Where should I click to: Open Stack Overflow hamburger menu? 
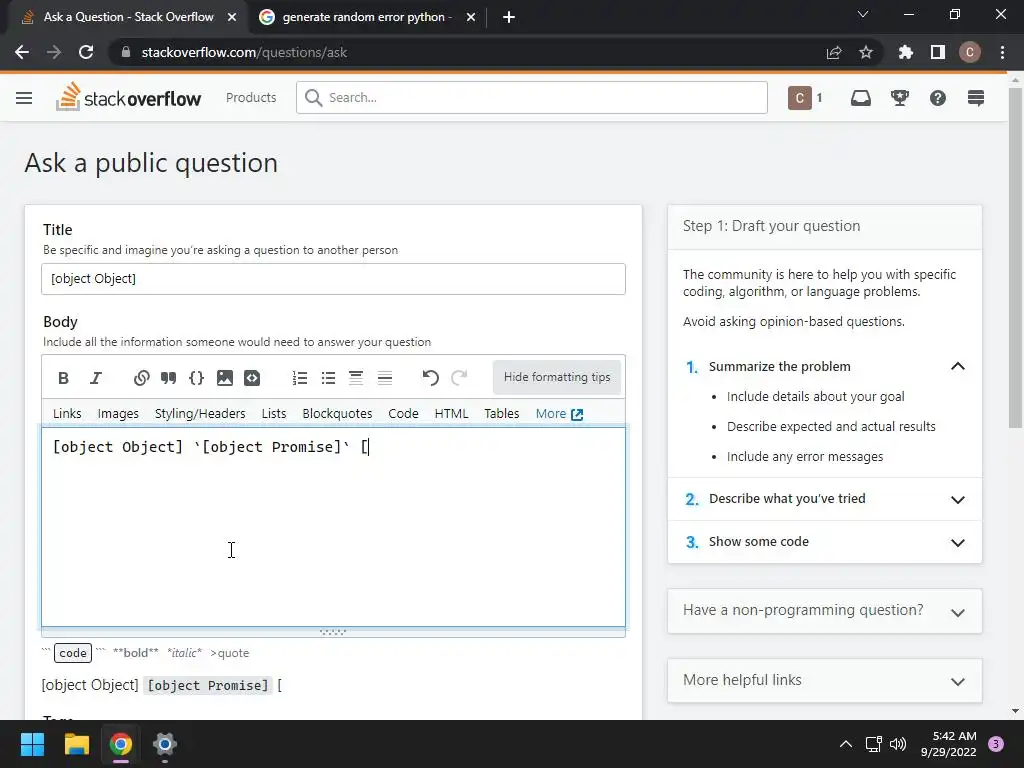(24, 98)
